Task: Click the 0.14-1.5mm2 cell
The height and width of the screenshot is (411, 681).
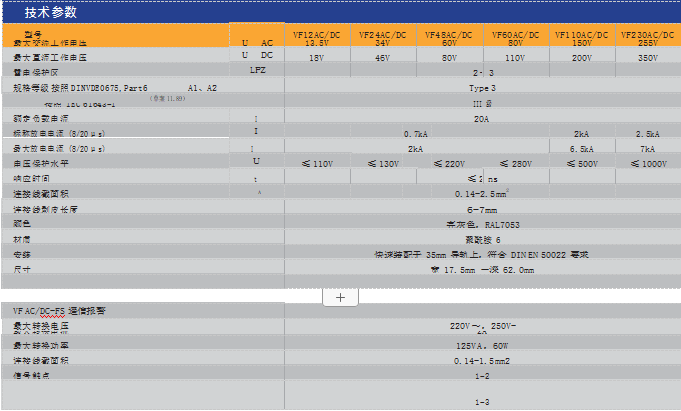Action: pyautogui.click(x=482, y=360)
